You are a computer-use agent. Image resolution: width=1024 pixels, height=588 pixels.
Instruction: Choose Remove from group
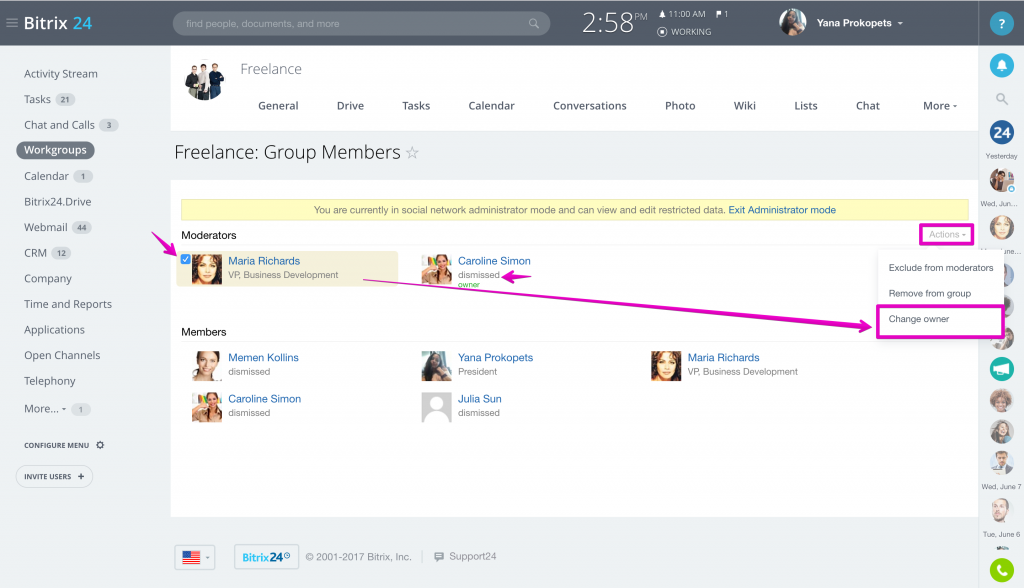929,293
